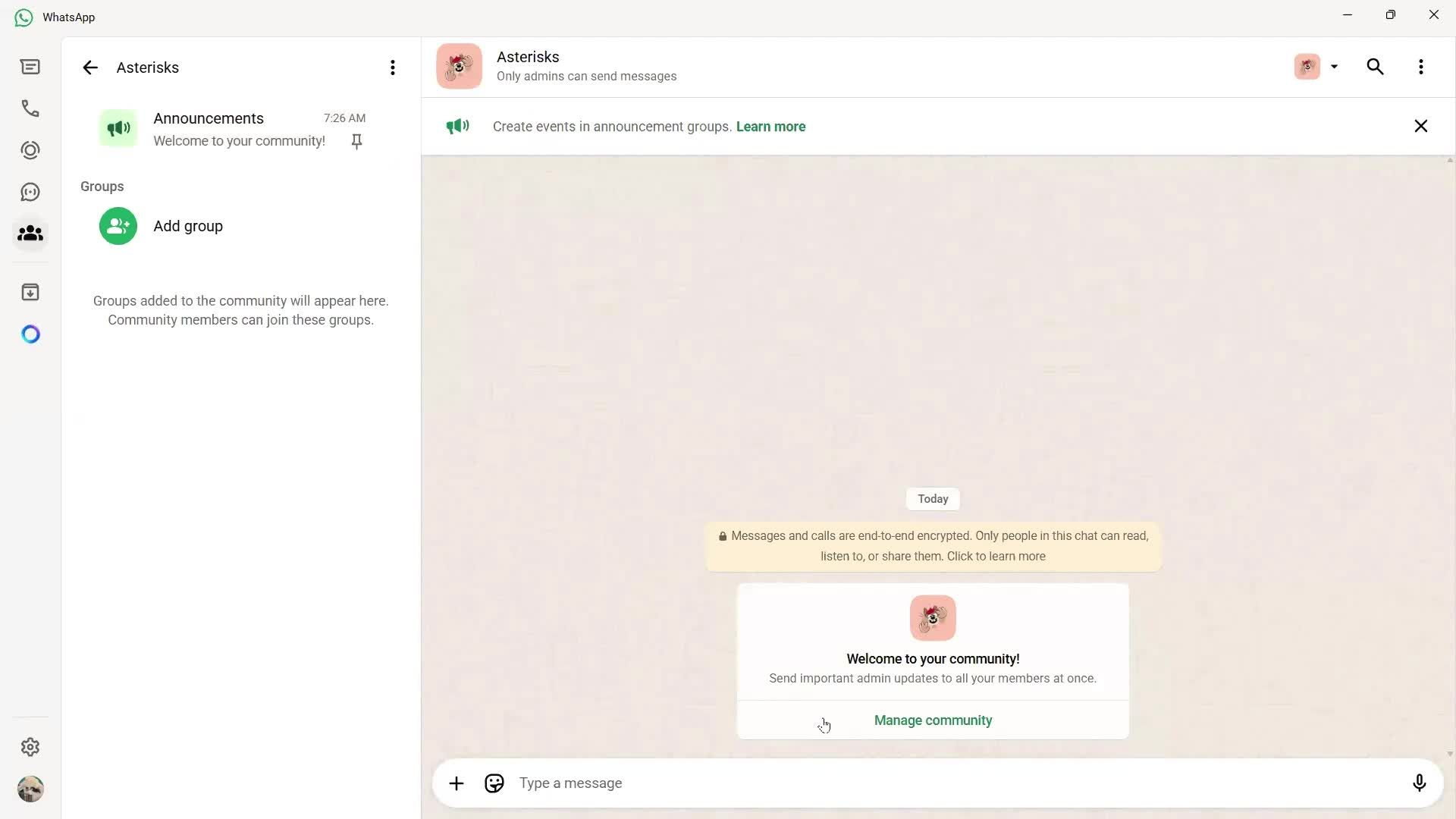Open the Calls panel
The image size is (1456, 819).
30,108
